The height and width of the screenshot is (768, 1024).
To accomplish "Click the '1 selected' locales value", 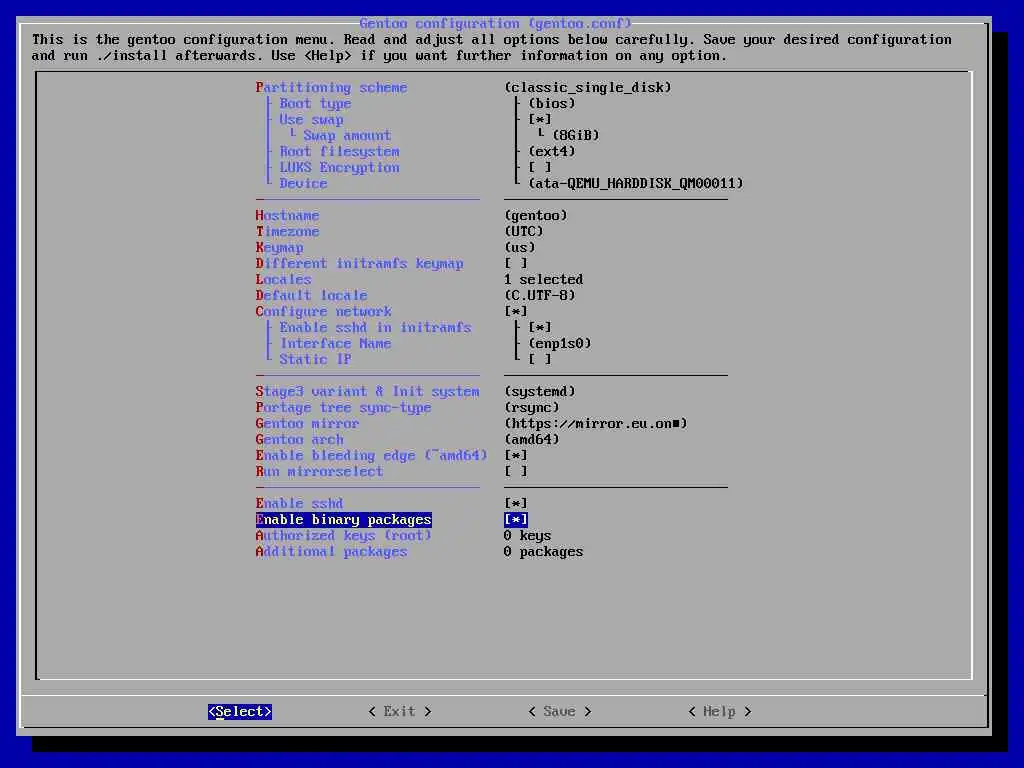I will pos(543,280).
